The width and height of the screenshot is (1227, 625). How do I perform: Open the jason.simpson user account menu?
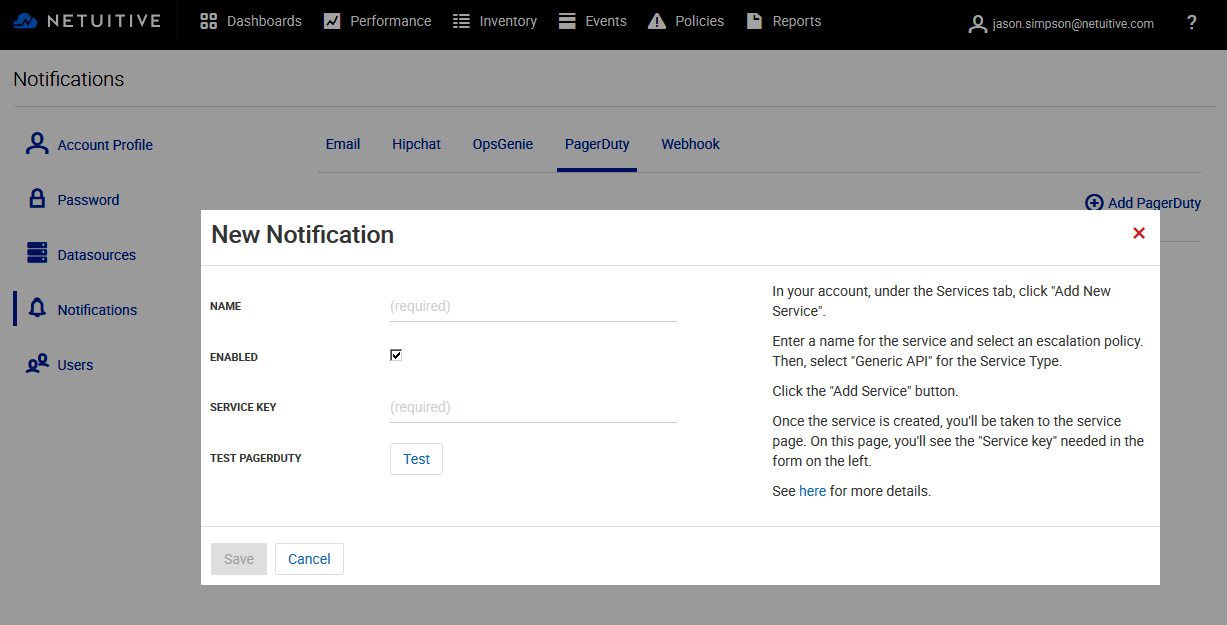(x=1061, y=23)
